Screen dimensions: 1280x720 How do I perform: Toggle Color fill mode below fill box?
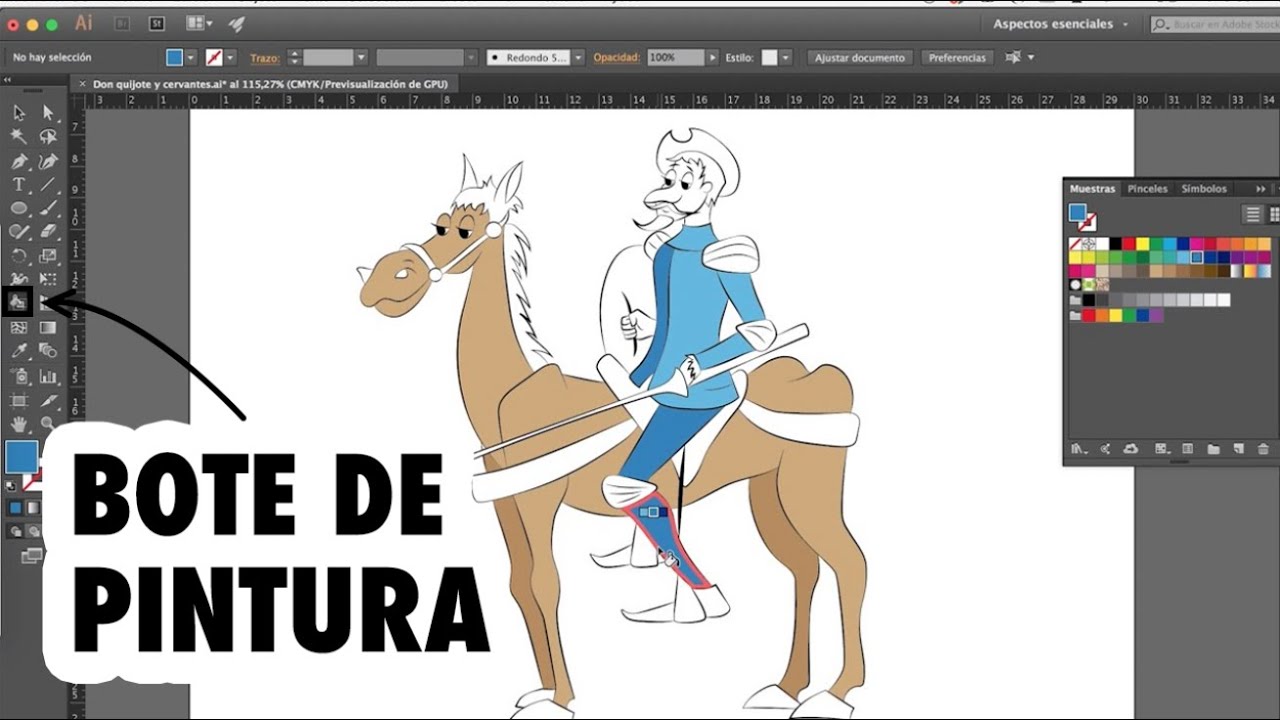[x=15, y=508]
